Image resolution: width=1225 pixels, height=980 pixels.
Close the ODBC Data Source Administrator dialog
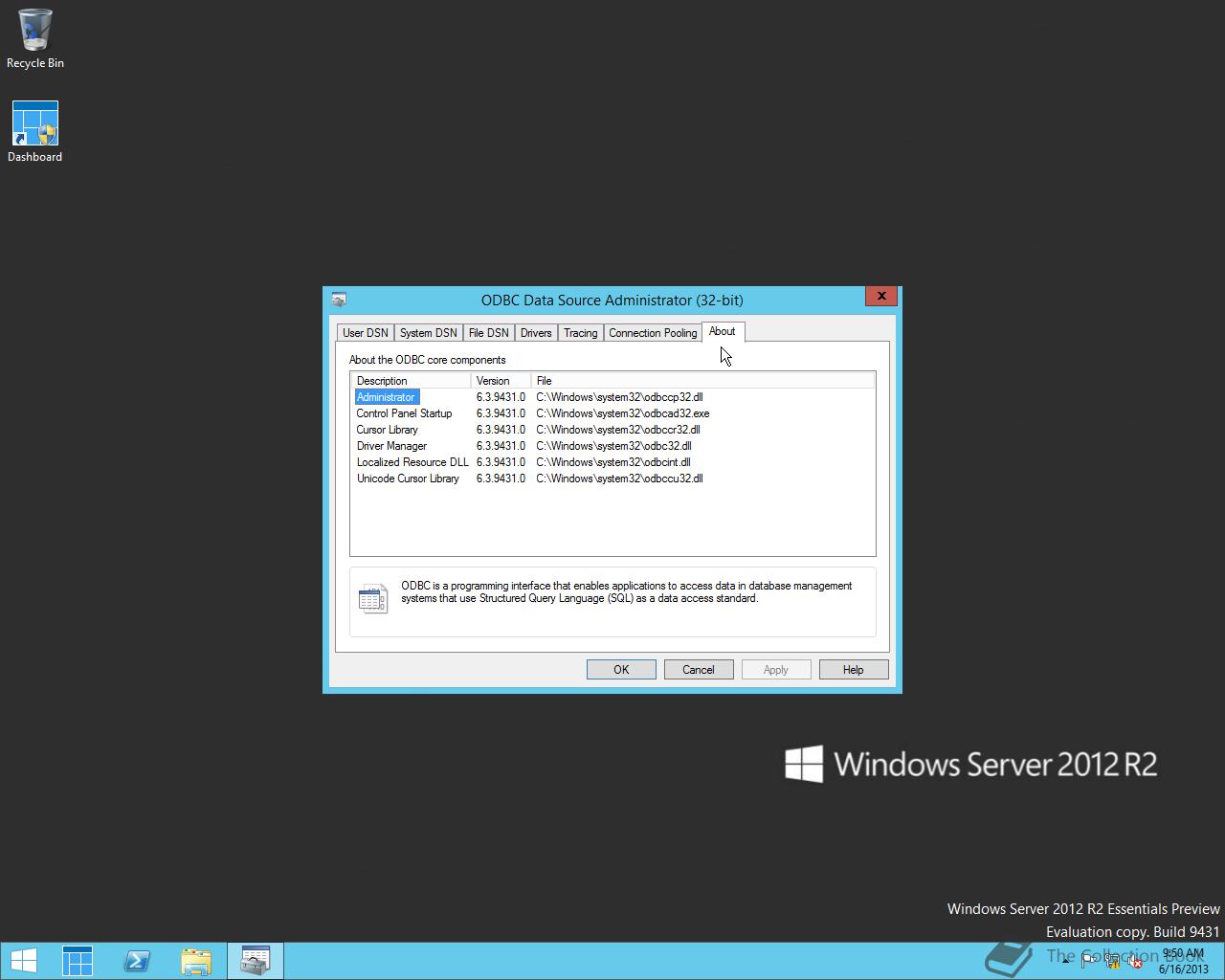tap(881, 296)
